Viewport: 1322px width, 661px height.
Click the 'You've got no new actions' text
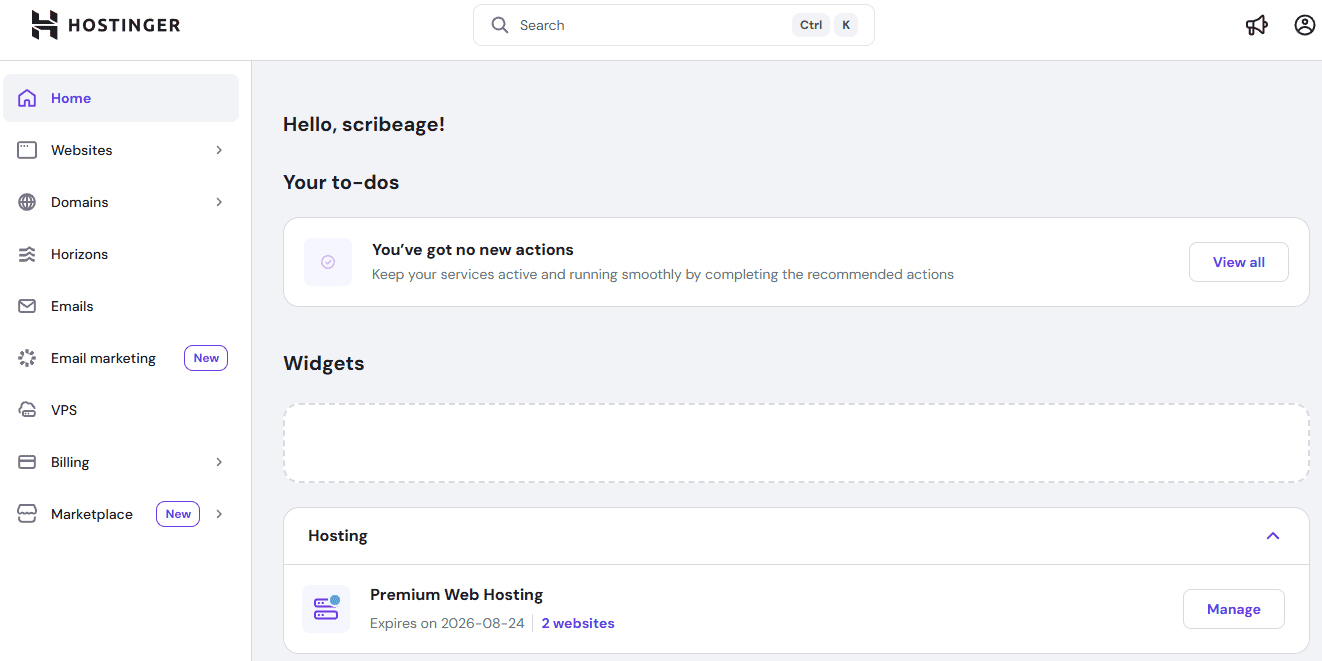click(x=473, y=250)
